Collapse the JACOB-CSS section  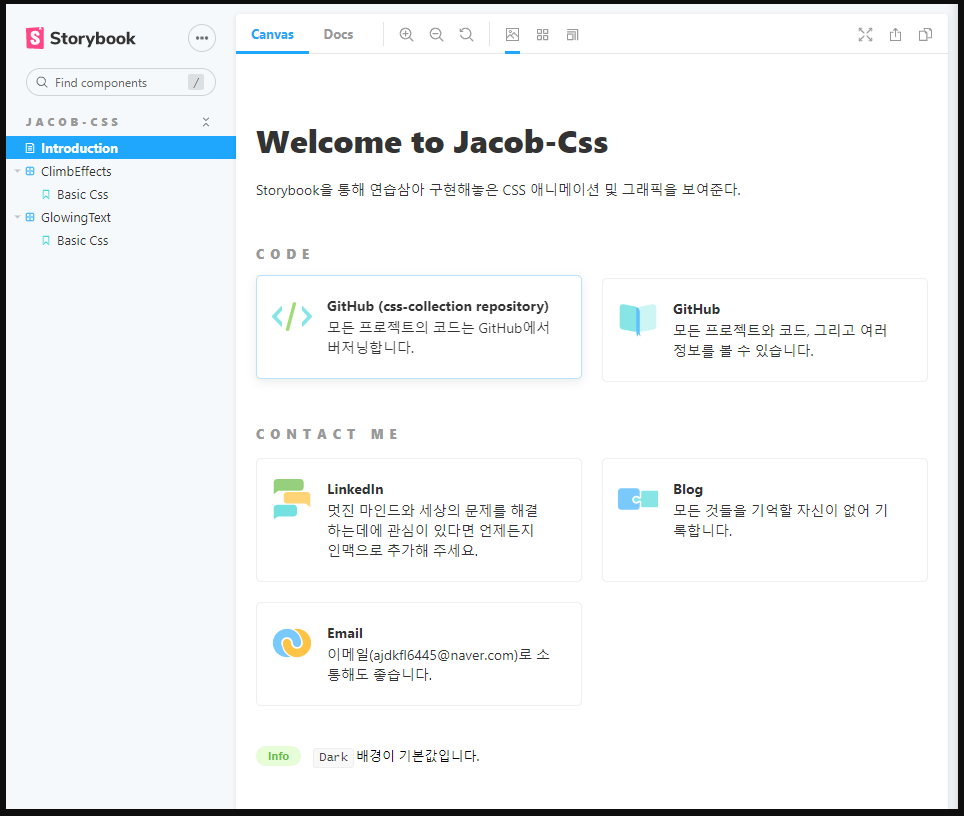click(x=206, y=122)
